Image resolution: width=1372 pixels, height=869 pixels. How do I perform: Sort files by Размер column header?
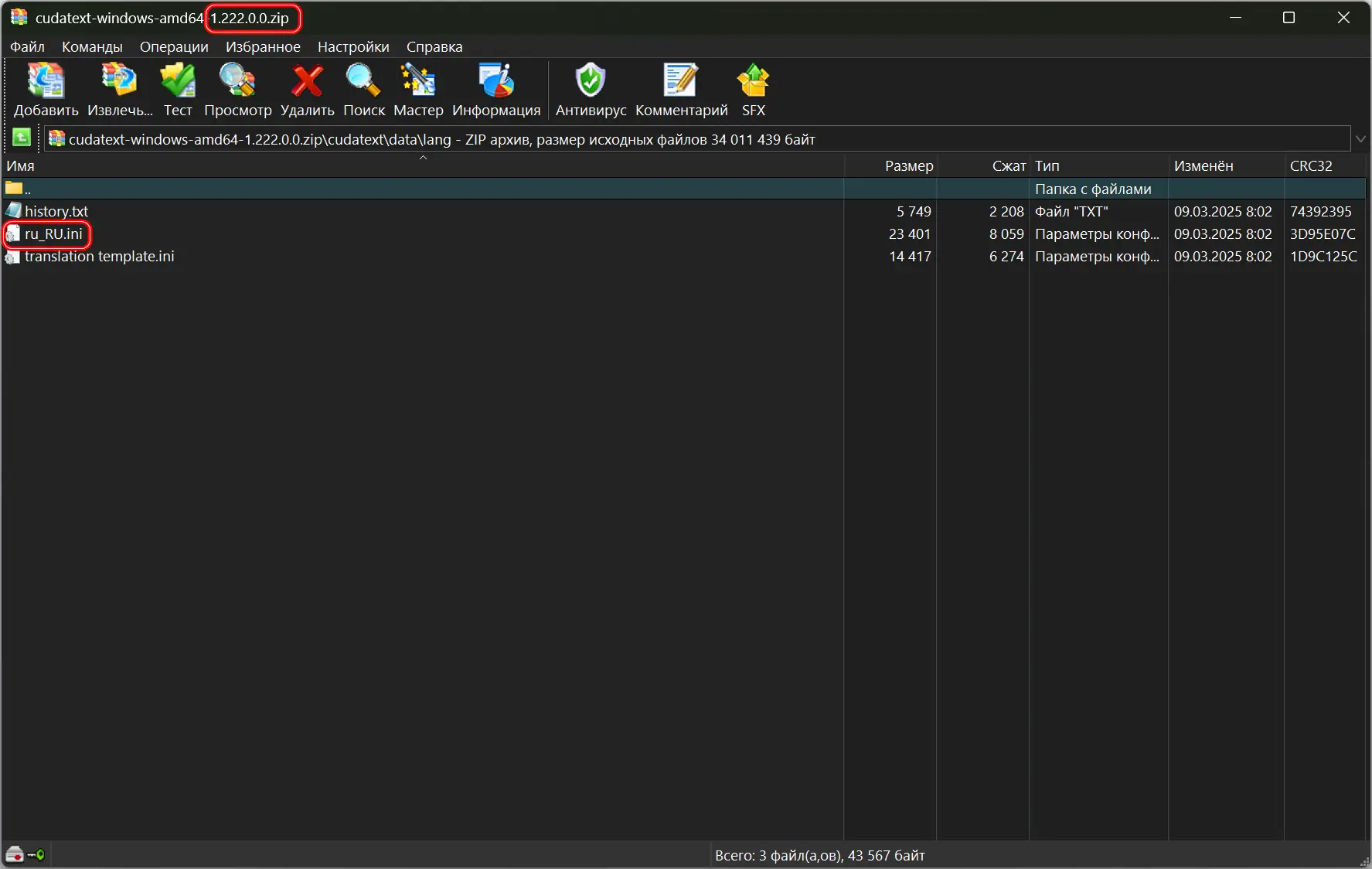(890, 165)
